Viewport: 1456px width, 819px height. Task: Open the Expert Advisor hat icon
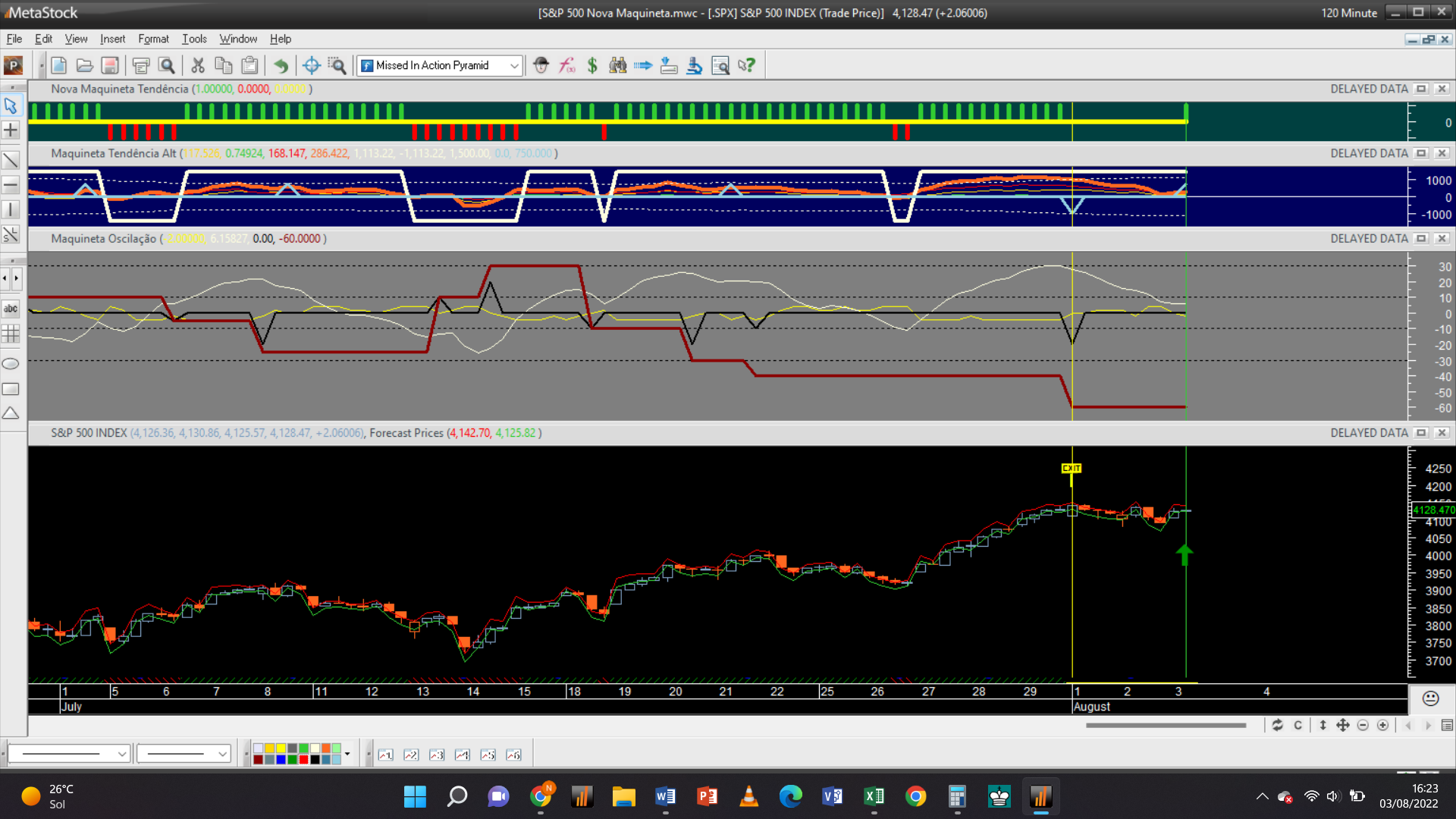pyautogui.click(x=541, y=66)
